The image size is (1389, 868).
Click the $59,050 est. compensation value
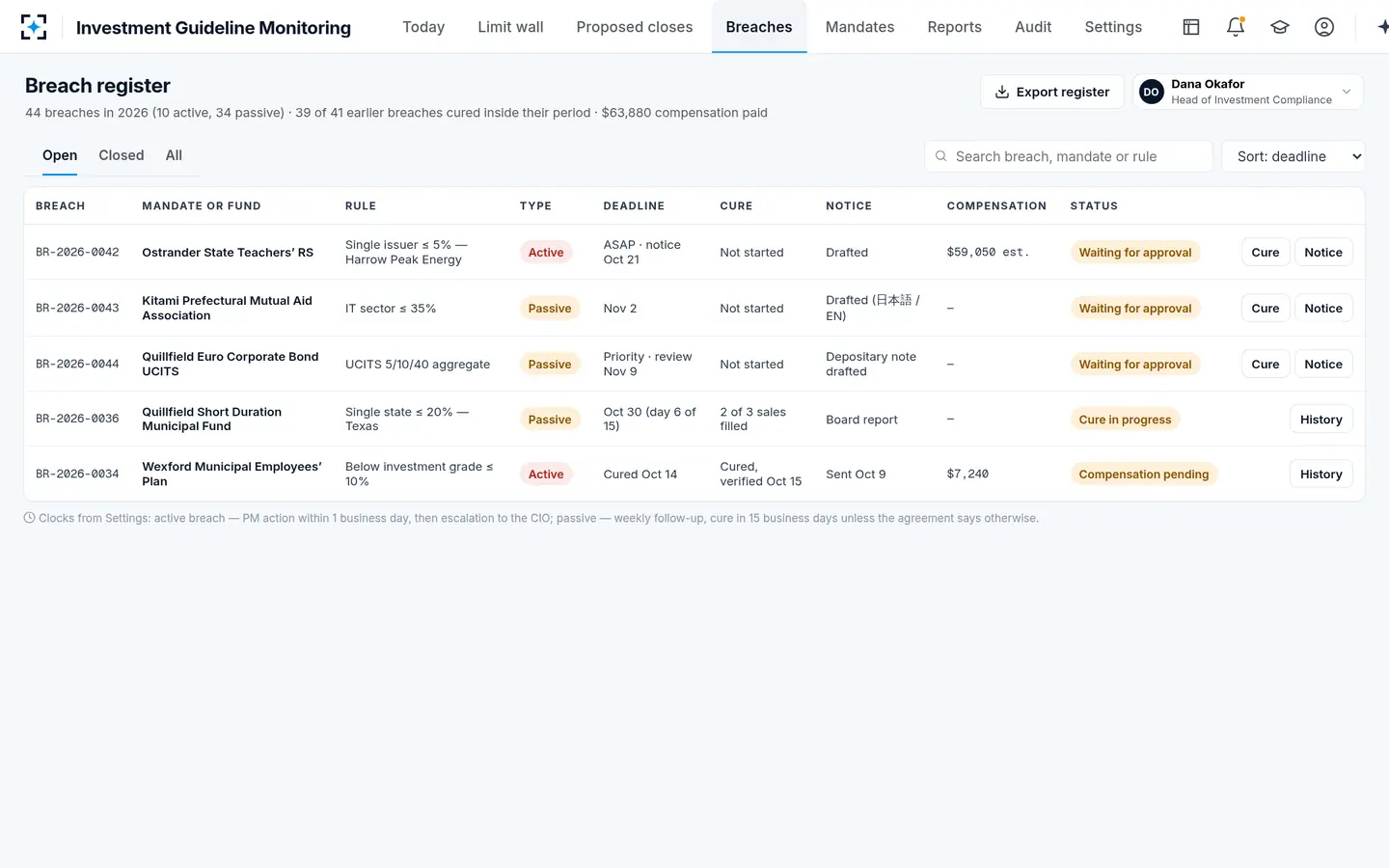tap(988, 253)
